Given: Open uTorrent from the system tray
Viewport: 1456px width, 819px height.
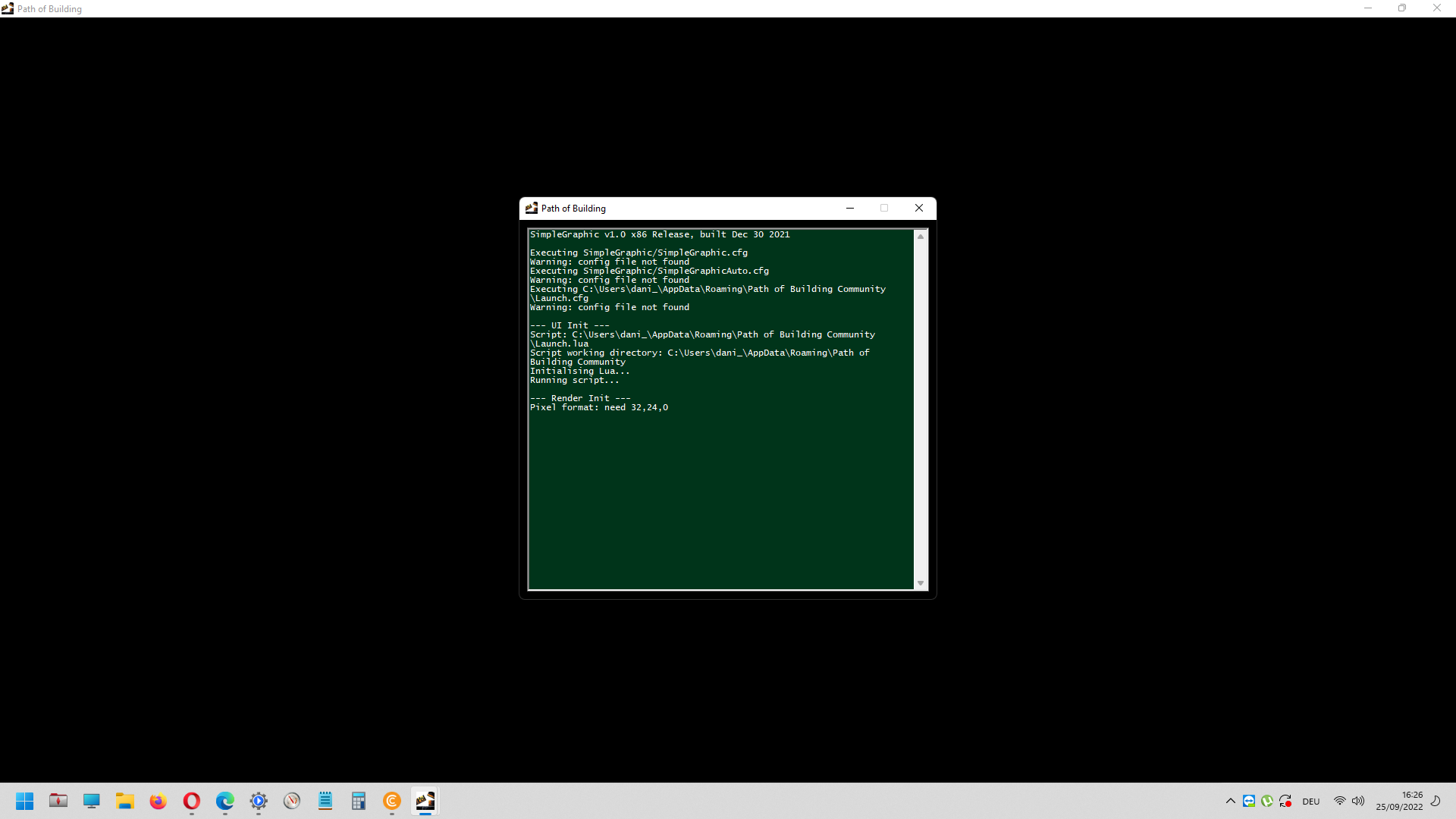Looking at the screenshot, I should click(1266, 801).
